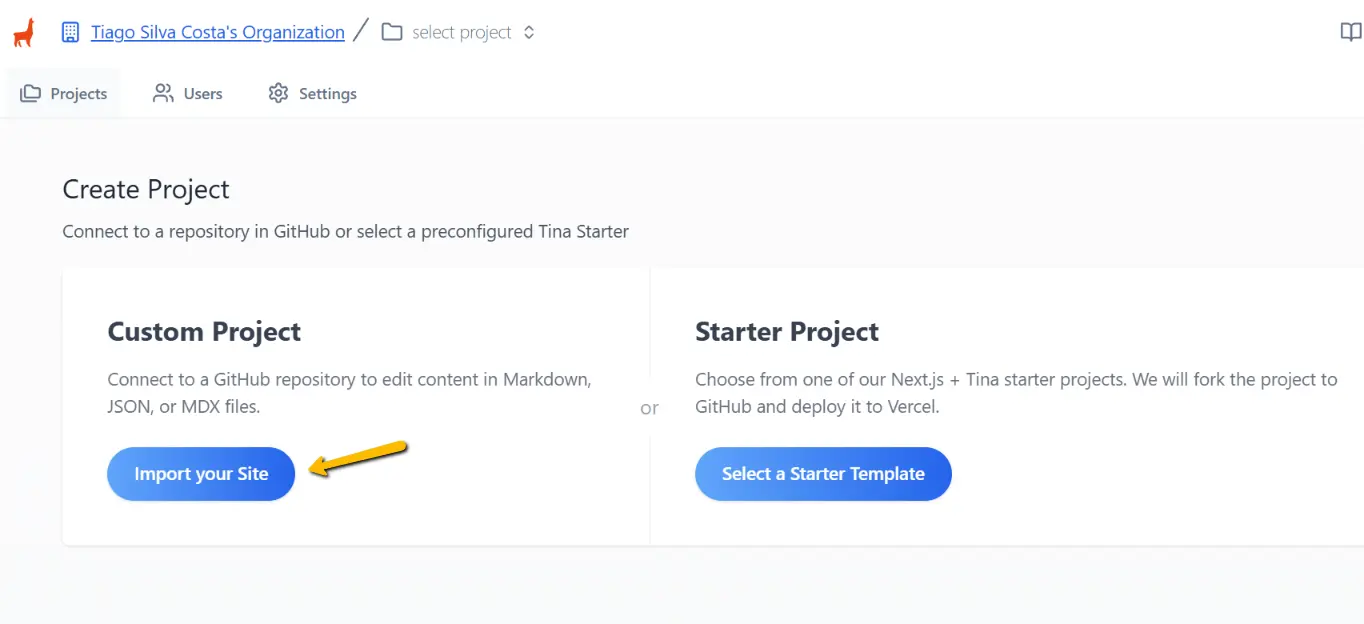
Task: Click the folder icon on the Projects tab
Action: tap(29, 92)
